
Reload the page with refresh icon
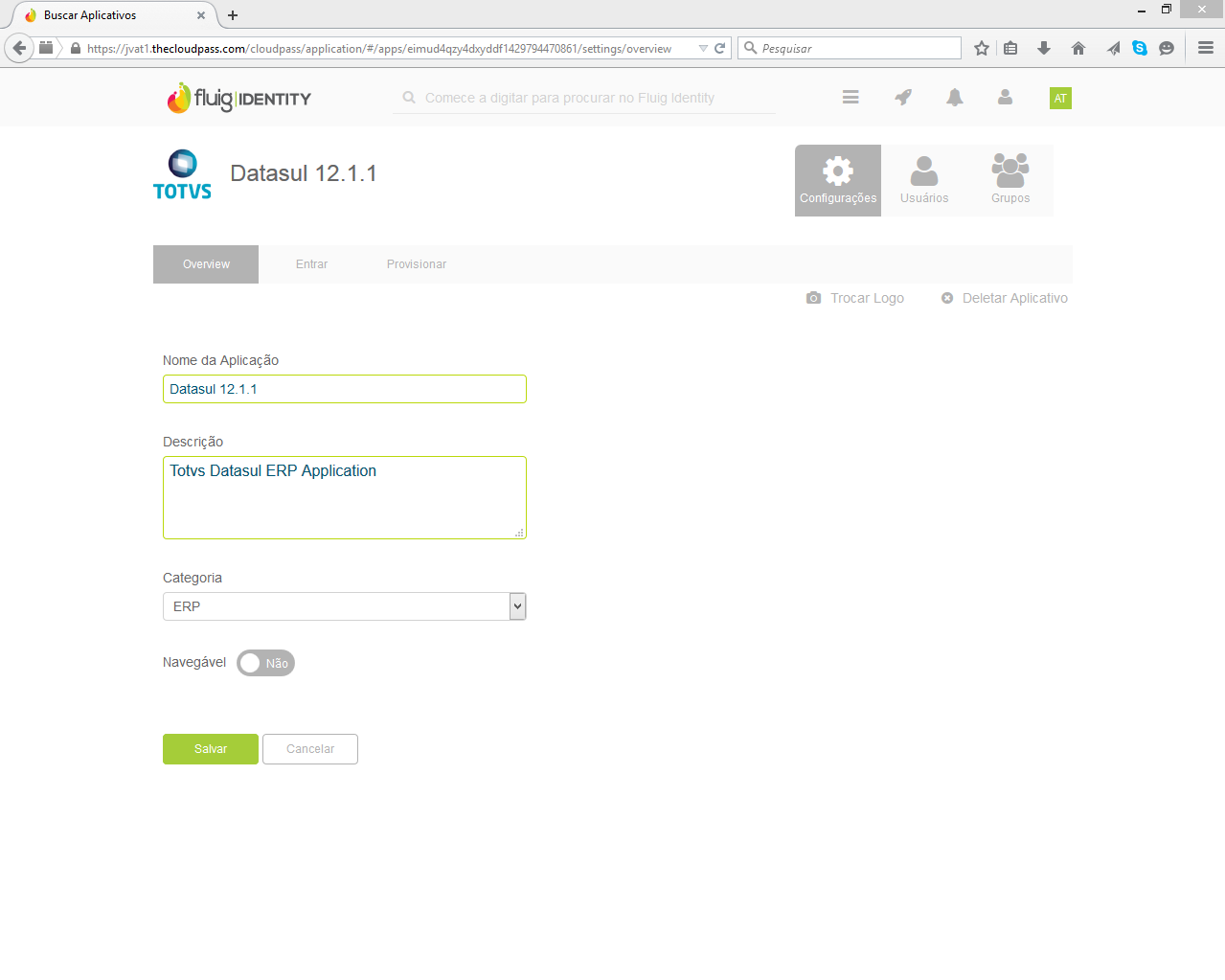click(720, 48)
